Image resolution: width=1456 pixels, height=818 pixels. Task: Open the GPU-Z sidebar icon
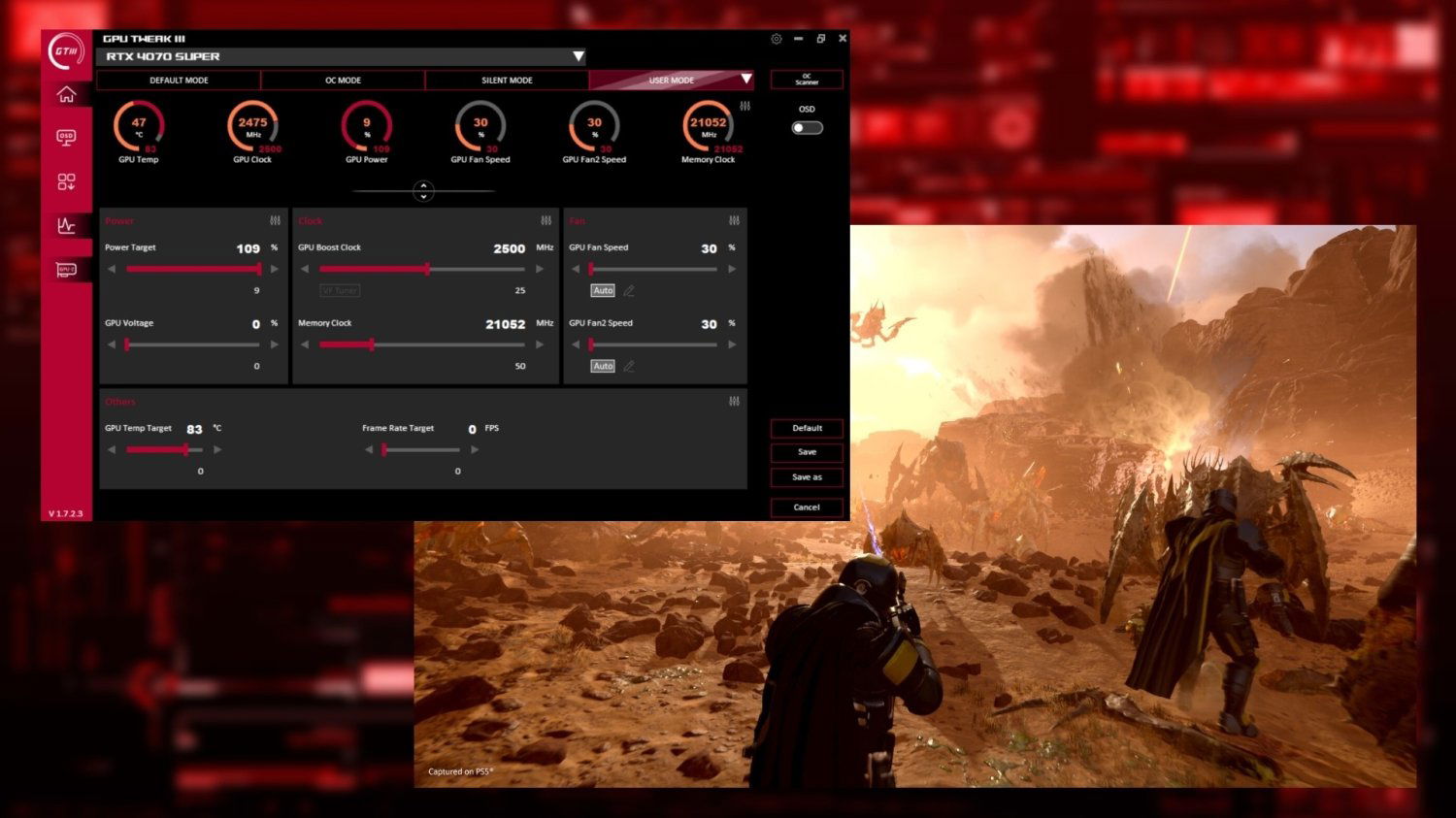[x=66, y=270]
